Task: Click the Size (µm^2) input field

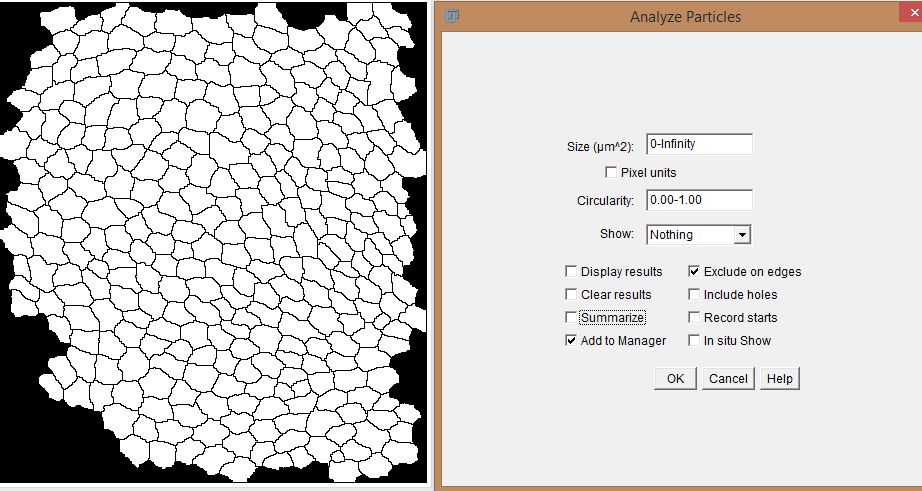Action: pos(699,144)
